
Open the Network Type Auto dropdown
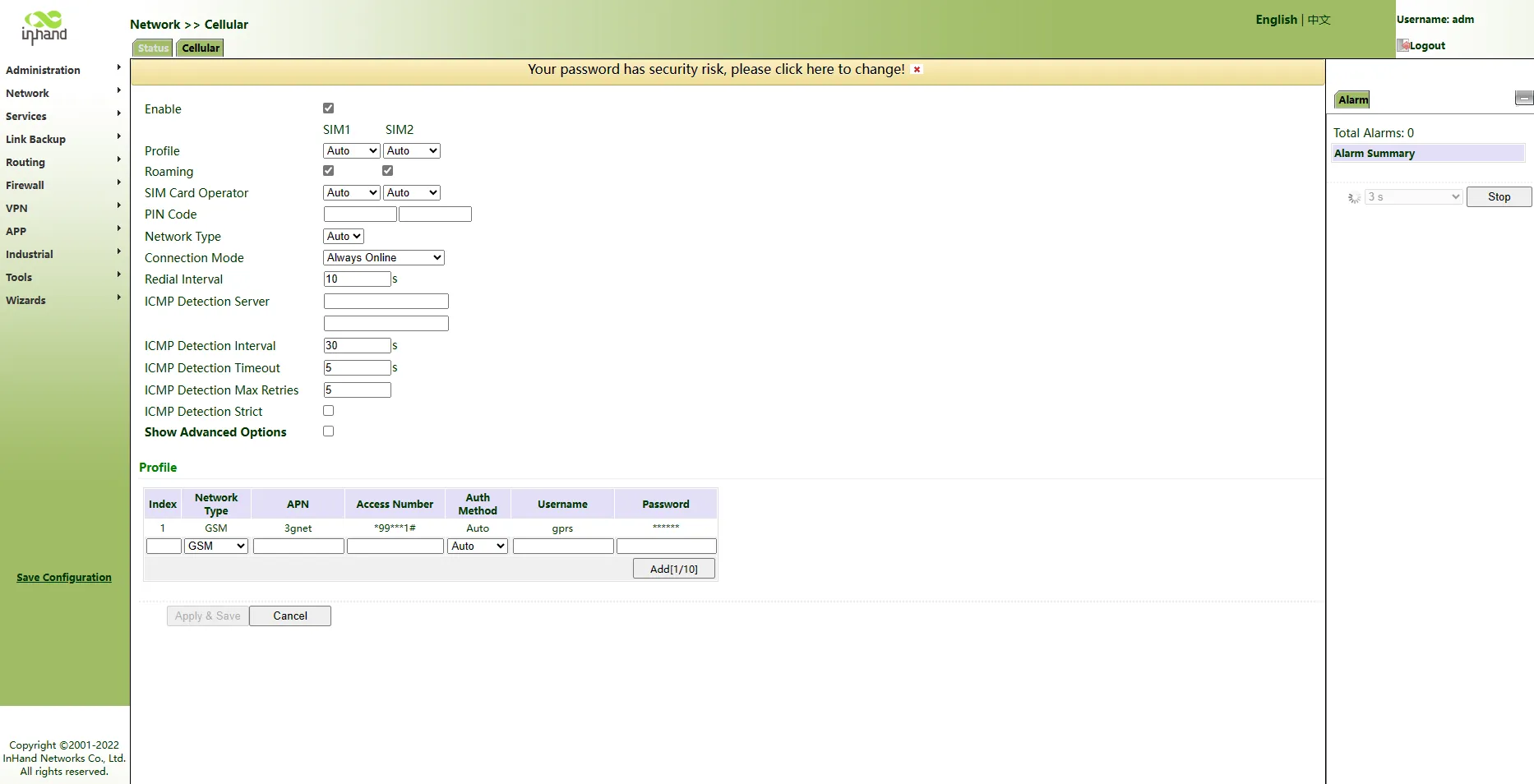(344, 236)
